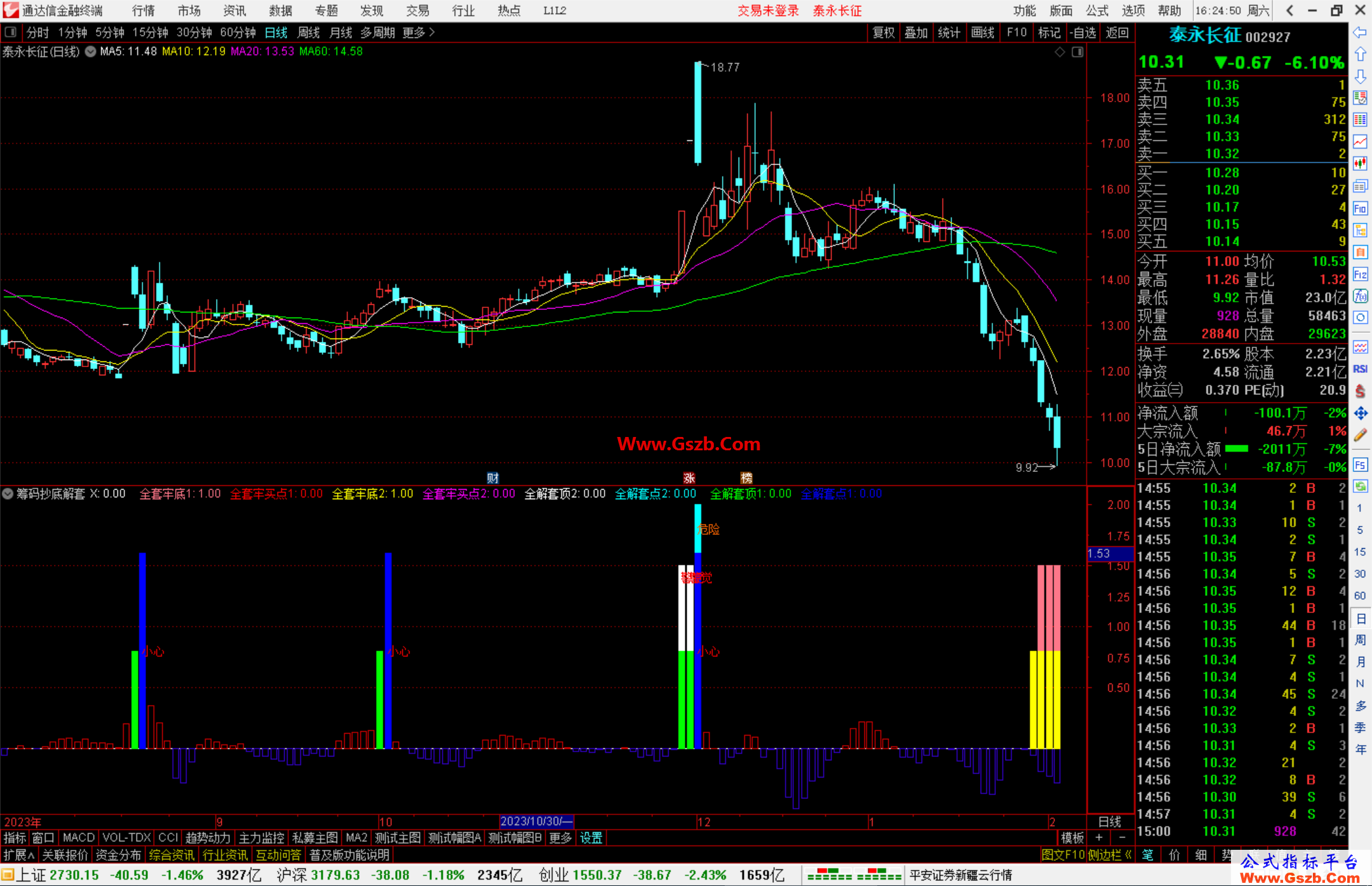Click the F10 company info sidebar icon
This screenshot has width=1372, height=886.
point(1360,208)
